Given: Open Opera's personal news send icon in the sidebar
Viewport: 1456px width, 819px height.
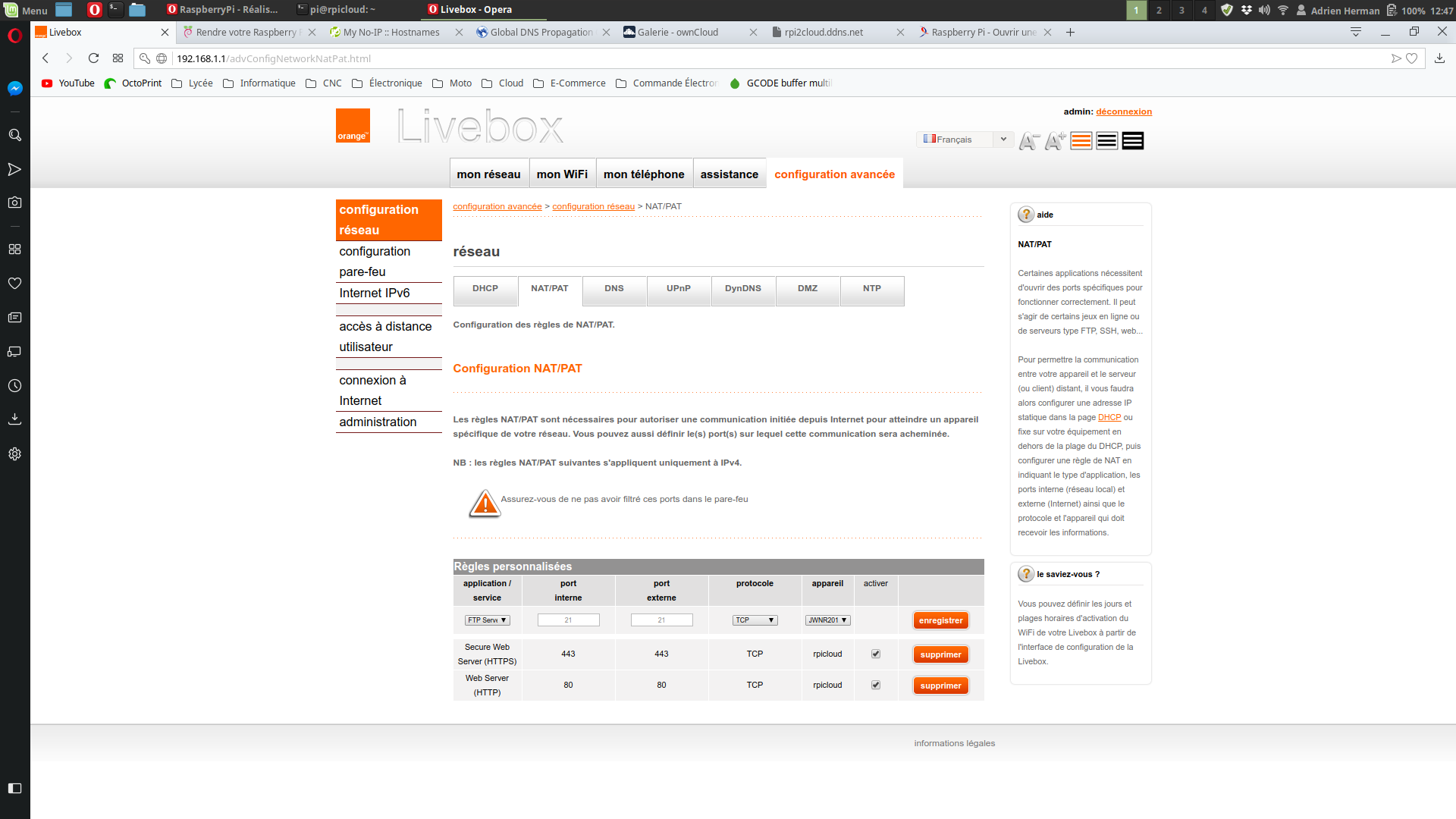Looking at the screenshot, I should 14,169.
